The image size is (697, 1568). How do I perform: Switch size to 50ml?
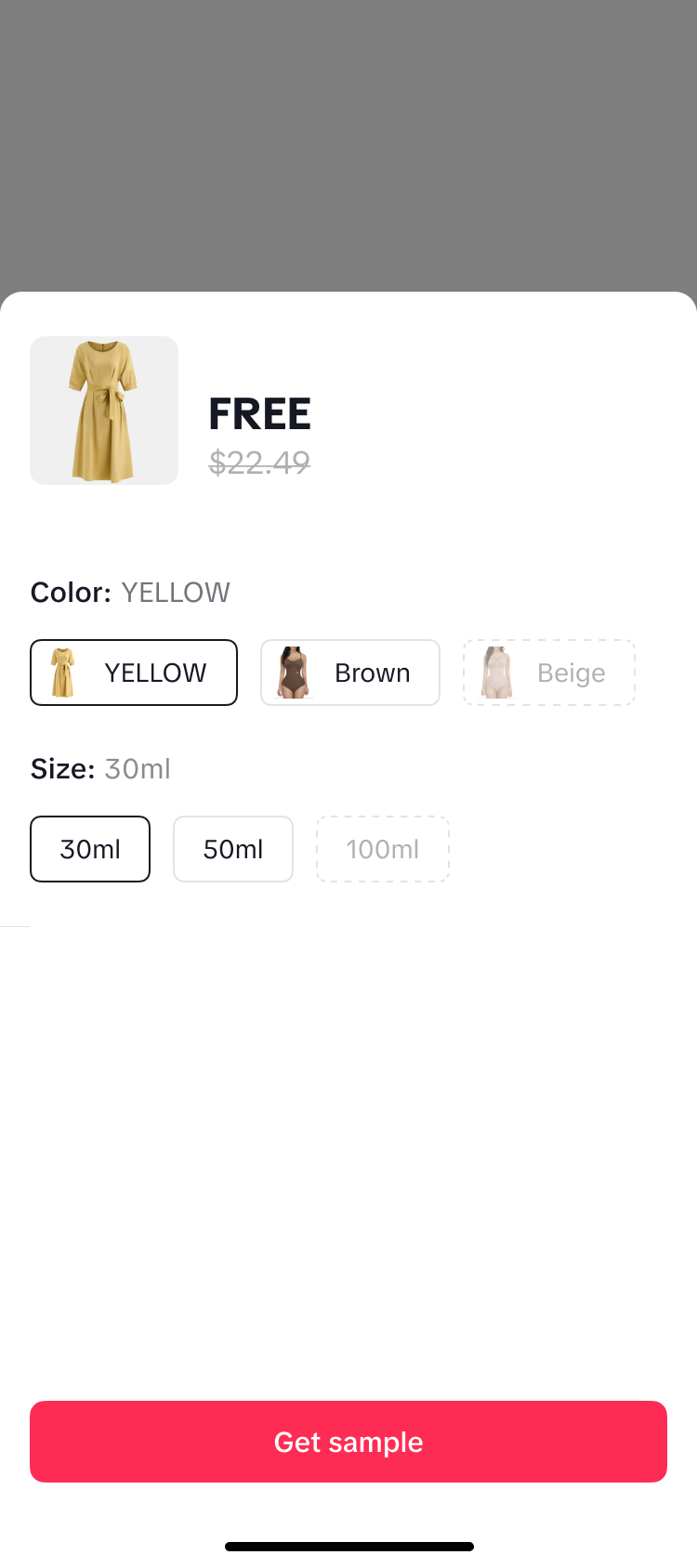click(233, 849)
